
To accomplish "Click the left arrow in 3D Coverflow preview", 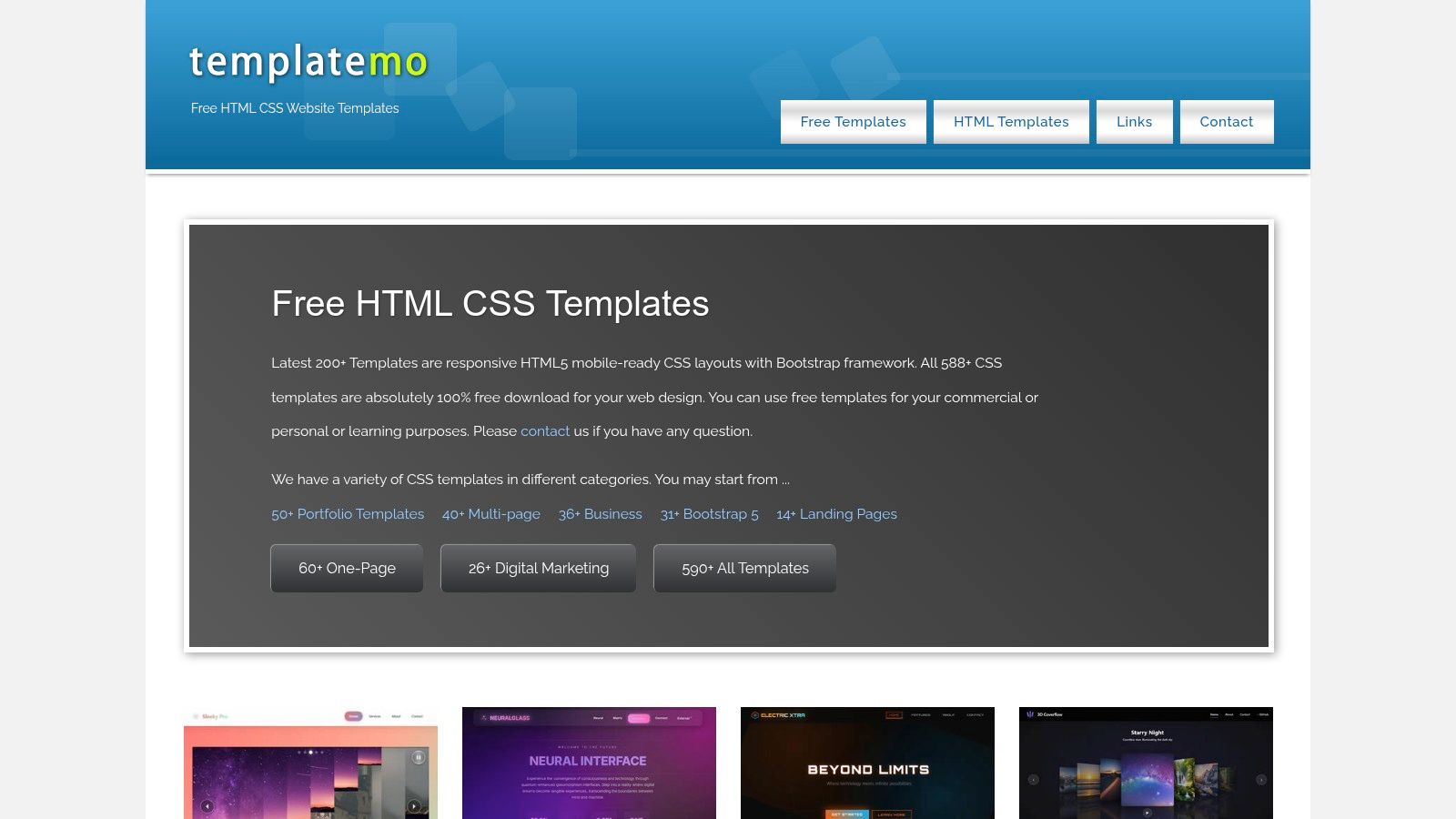I will [1033, 780].
